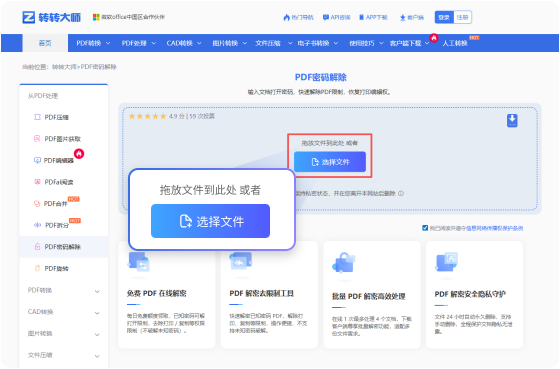Click the flame icon beside 热门导航
This screenshot has width=560, height=369.
pyautogui.click(x=286, y=17)
